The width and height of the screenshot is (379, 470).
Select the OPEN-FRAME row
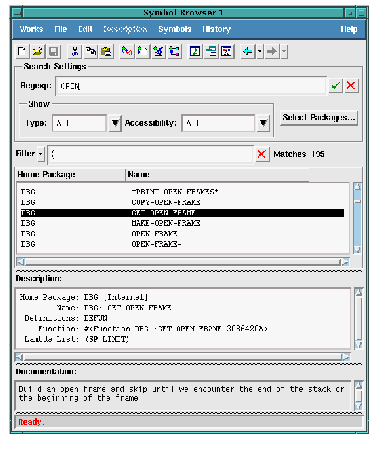pos(182,234)
